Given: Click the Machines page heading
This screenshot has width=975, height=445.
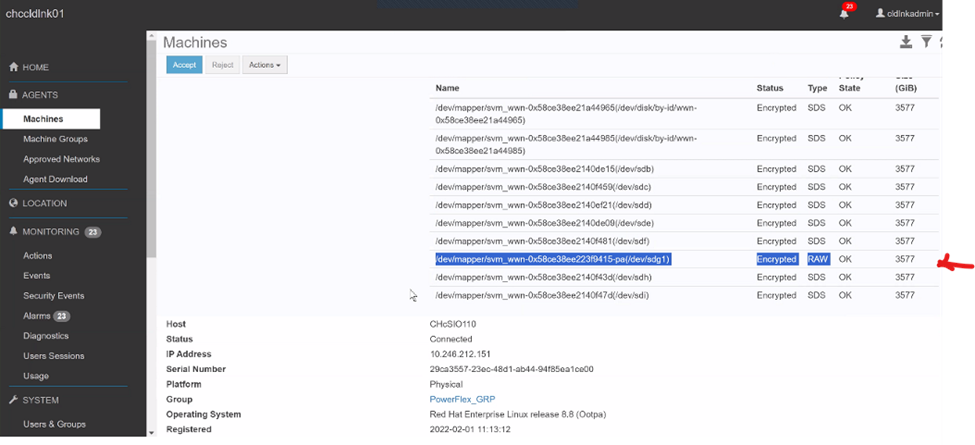Looking at the screenshot, I should point(195,42).
